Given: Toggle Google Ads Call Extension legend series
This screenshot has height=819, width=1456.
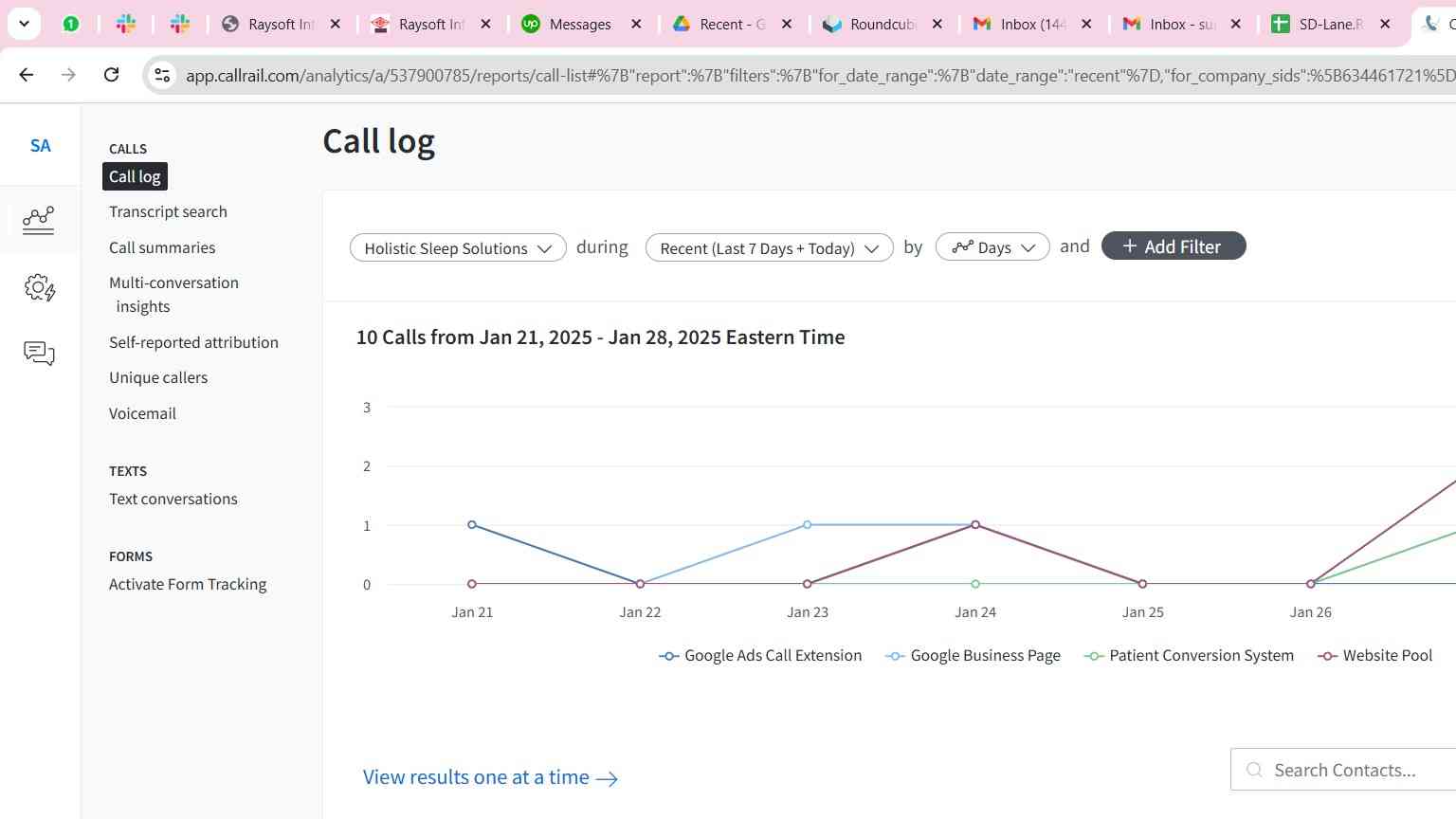Looking at the screenshot, I should (x=760, y=655).
